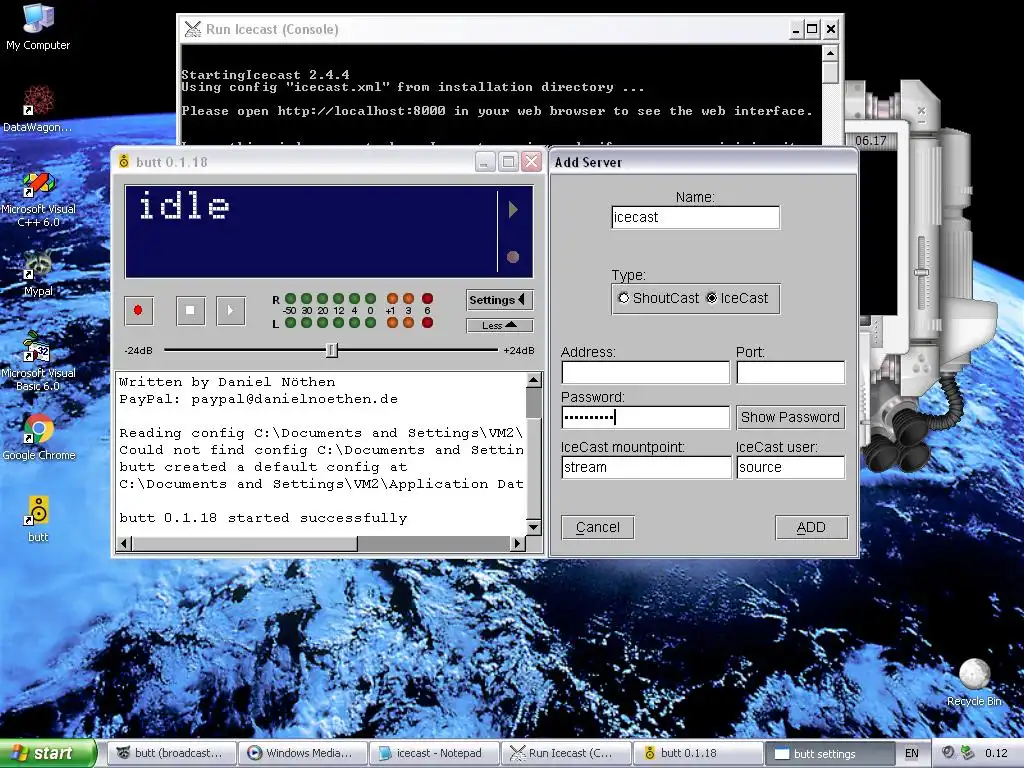The image size is (1024, 768).
Task: Click the second tray icon near clock
Action: (968, 752)
